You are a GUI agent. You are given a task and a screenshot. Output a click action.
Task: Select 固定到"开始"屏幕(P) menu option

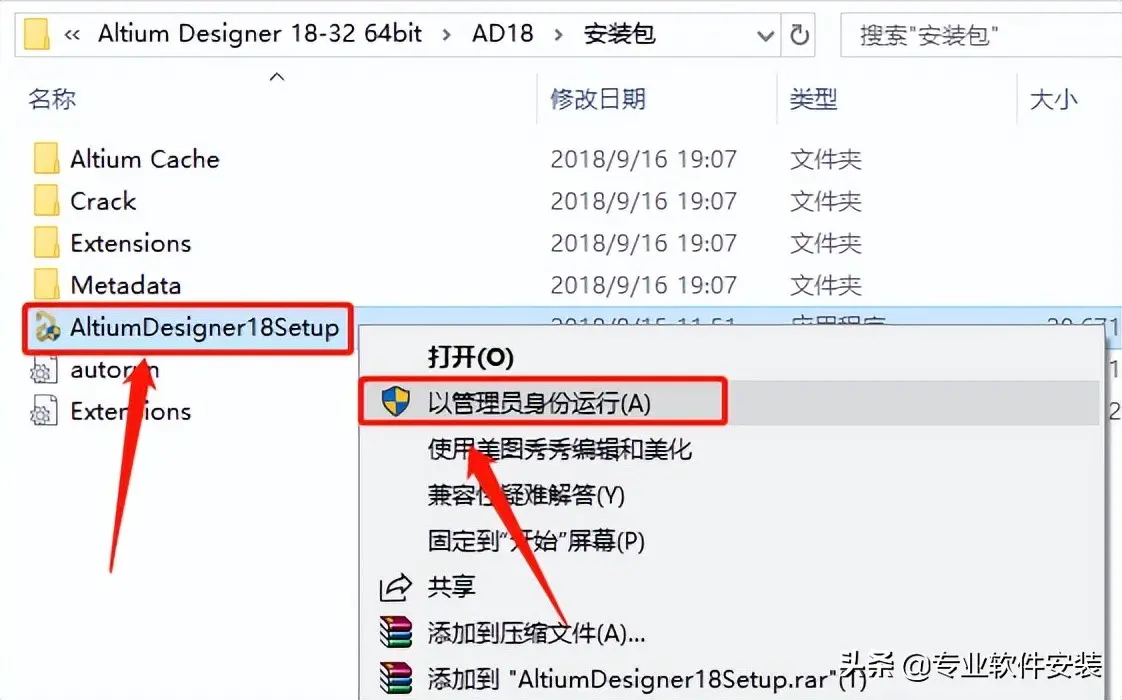(x=536, y=540)
